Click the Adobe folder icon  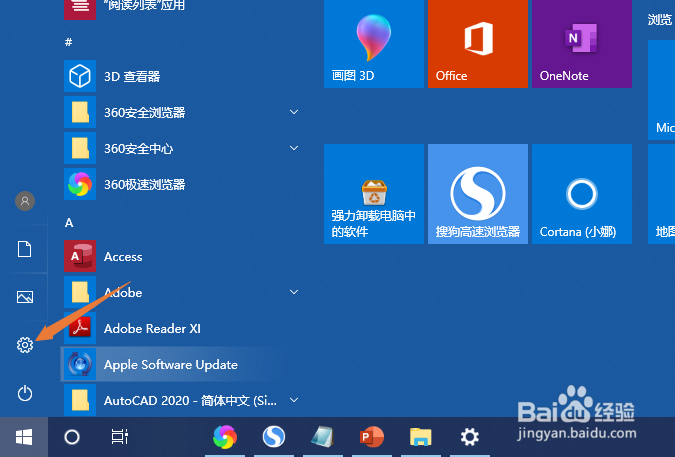tap(80, 293)
